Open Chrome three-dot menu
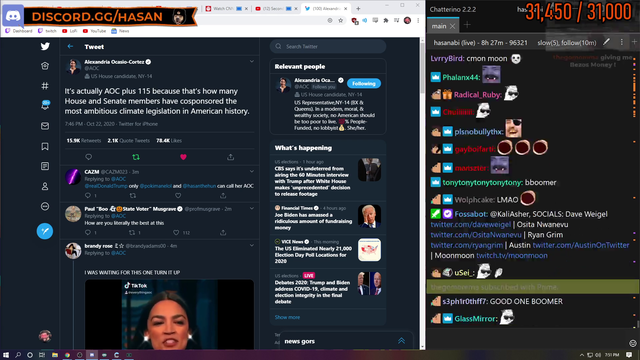The height and width of the screenshot is (360, 640). click(x=418, y=20)
